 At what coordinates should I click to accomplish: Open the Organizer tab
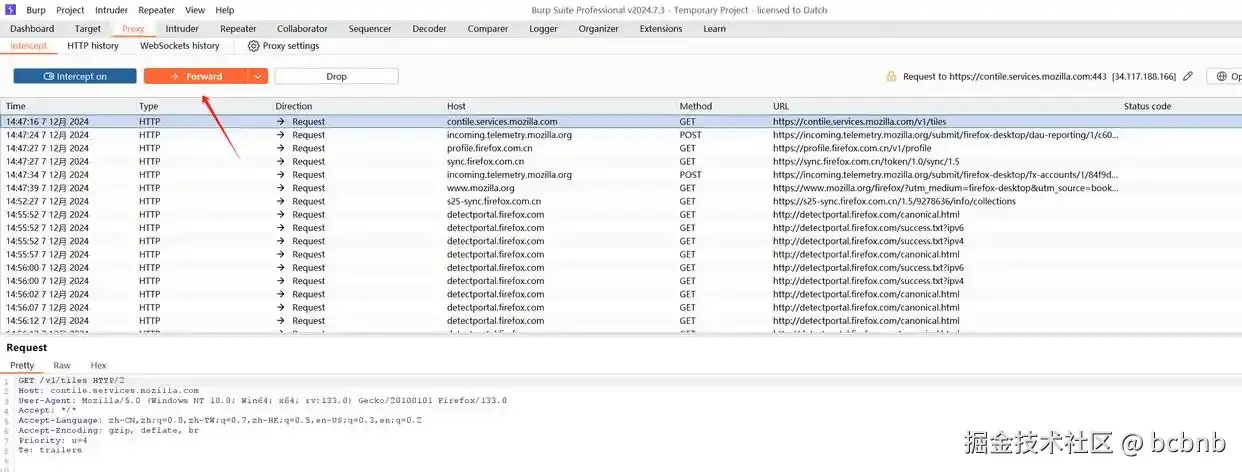(598, 29)
